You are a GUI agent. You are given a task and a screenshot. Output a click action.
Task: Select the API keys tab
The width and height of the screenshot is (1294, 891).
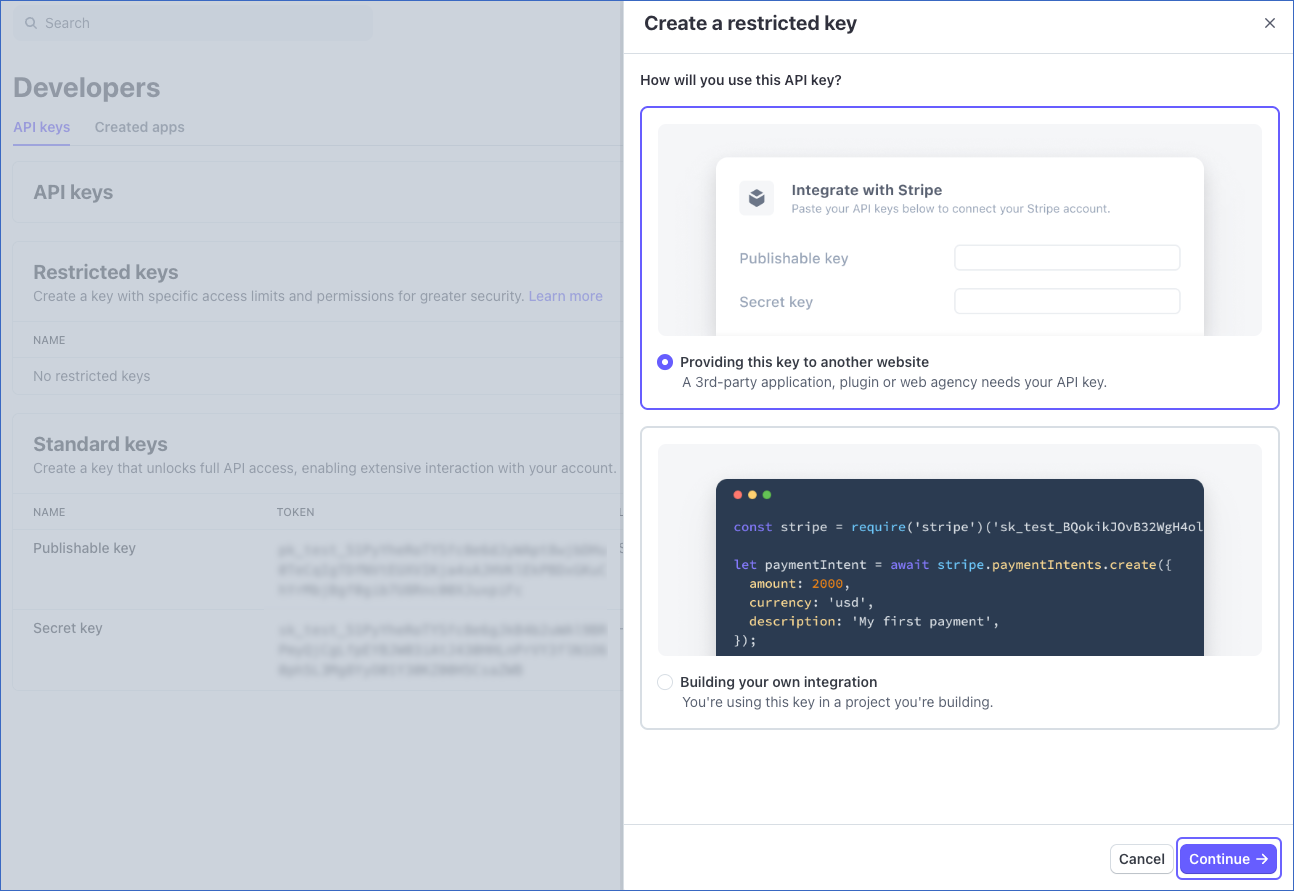[x=41, y=127]
